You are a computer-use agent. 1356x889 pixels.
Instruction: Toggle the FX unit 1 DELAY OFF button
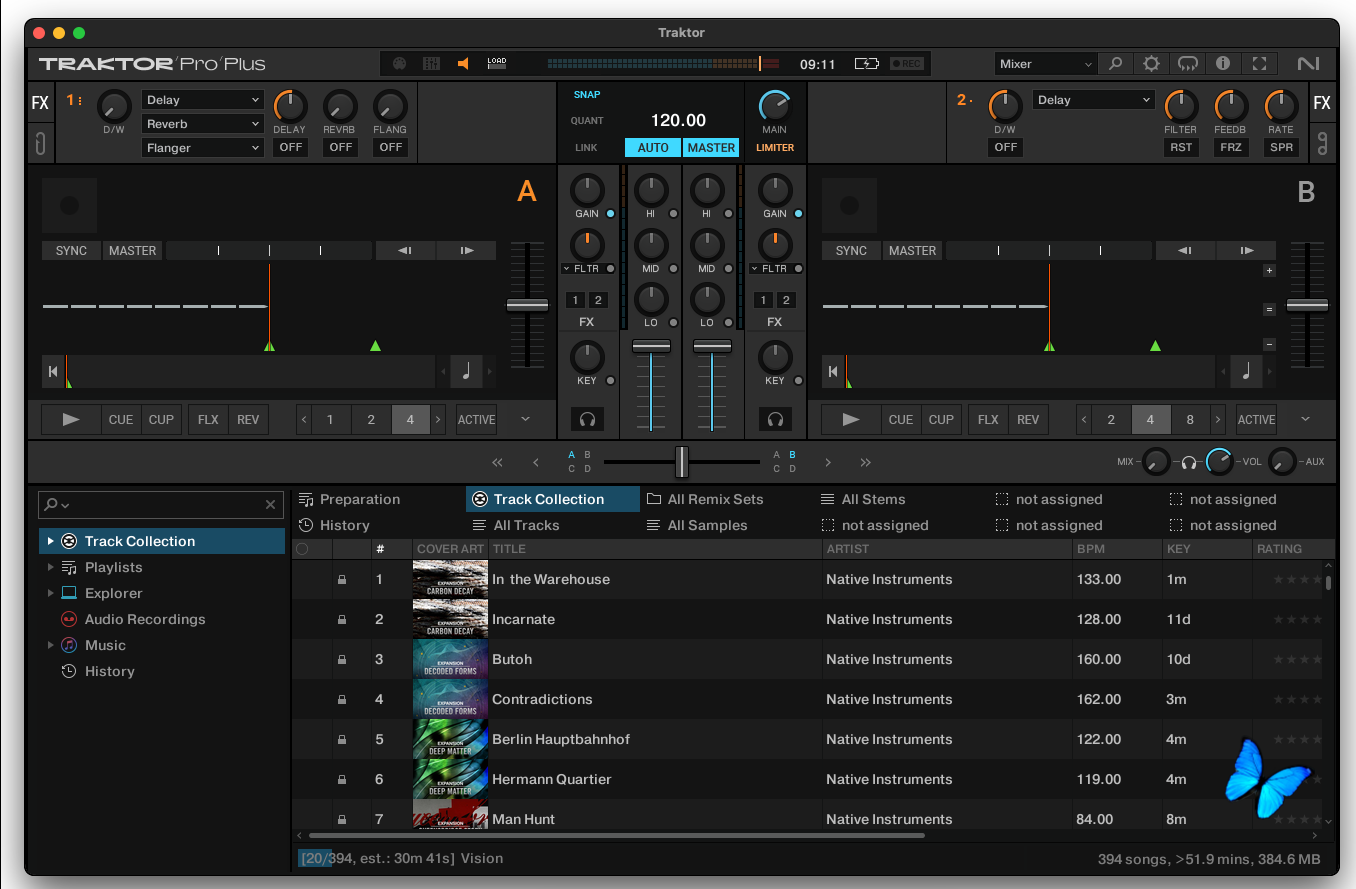(290, 148)
